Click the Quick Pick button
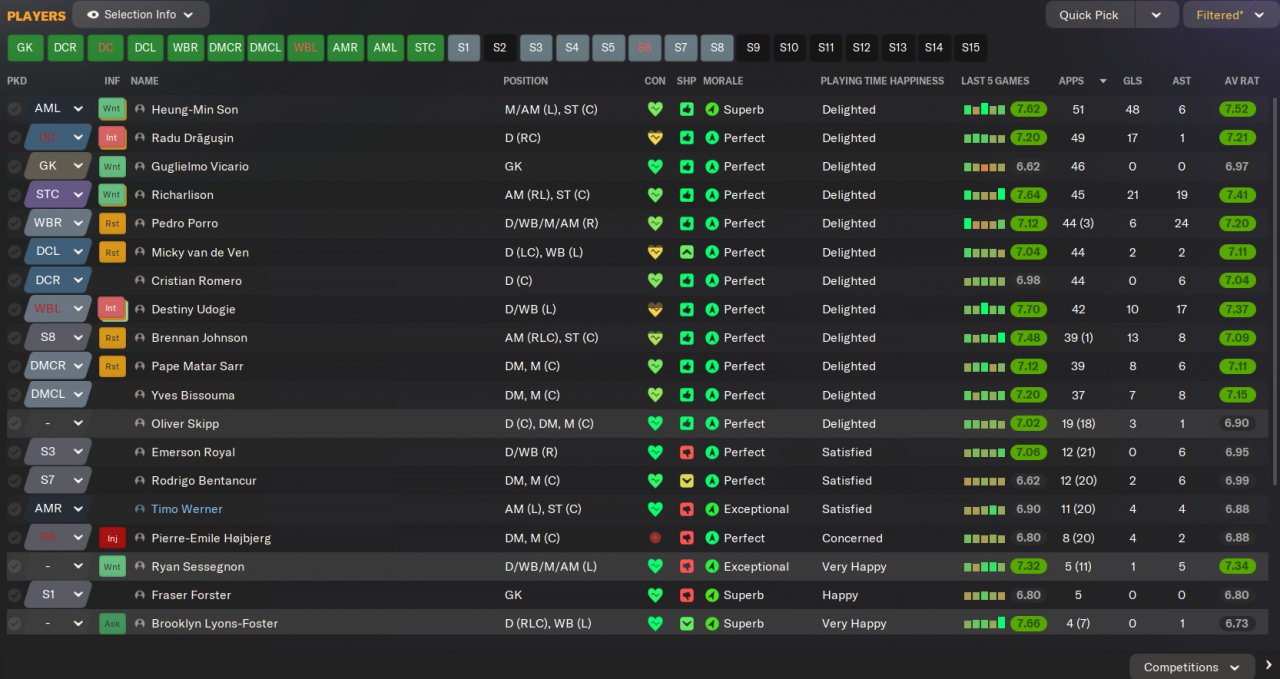This screenshot has height=679, width=1280. click(1089, 15)
